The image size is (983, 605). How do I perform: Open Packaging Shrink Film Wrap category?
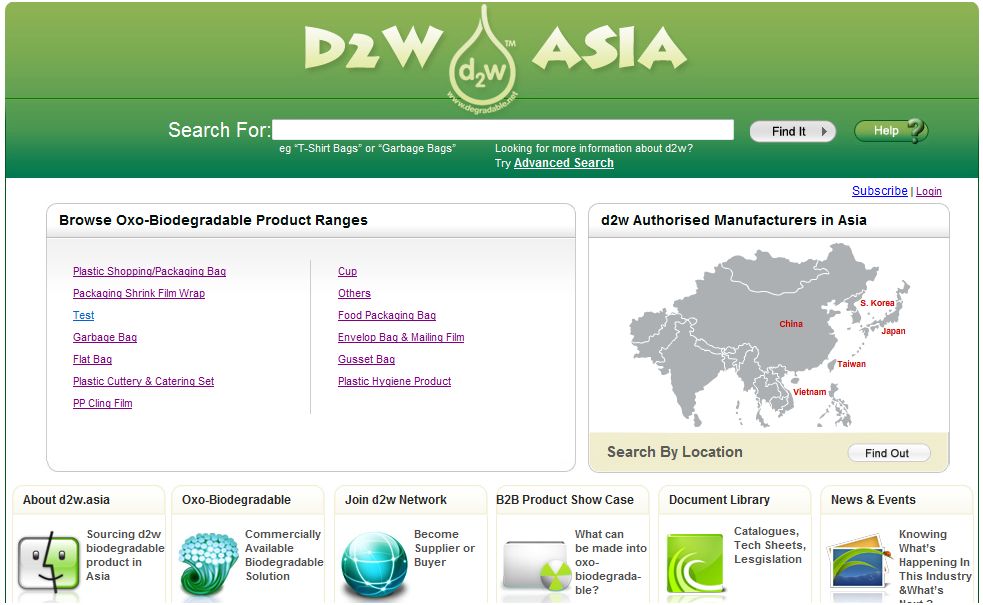[x=139, y=293]
